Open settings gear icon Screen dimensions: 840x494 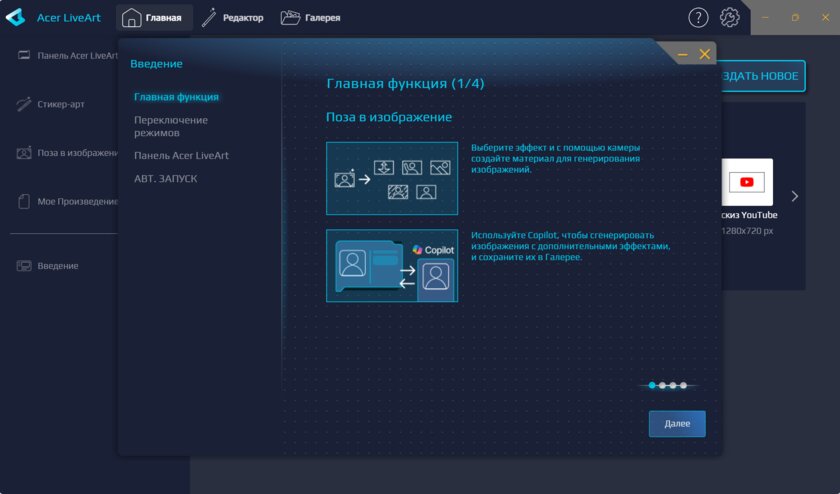(730, 18)
